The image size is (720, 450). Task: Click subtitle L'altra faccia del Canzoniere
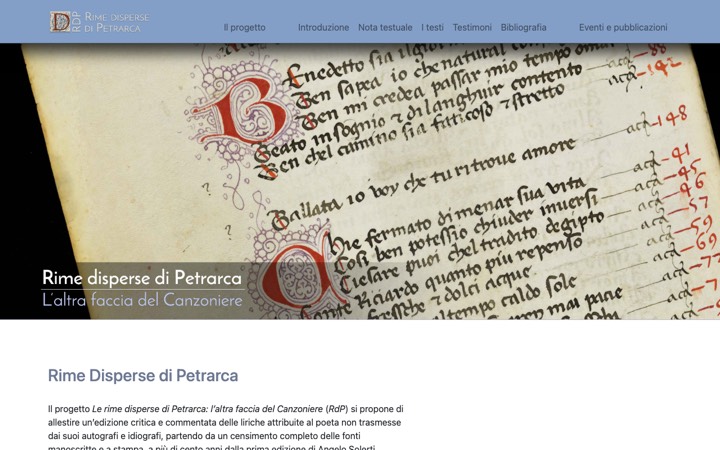(142, 300)
